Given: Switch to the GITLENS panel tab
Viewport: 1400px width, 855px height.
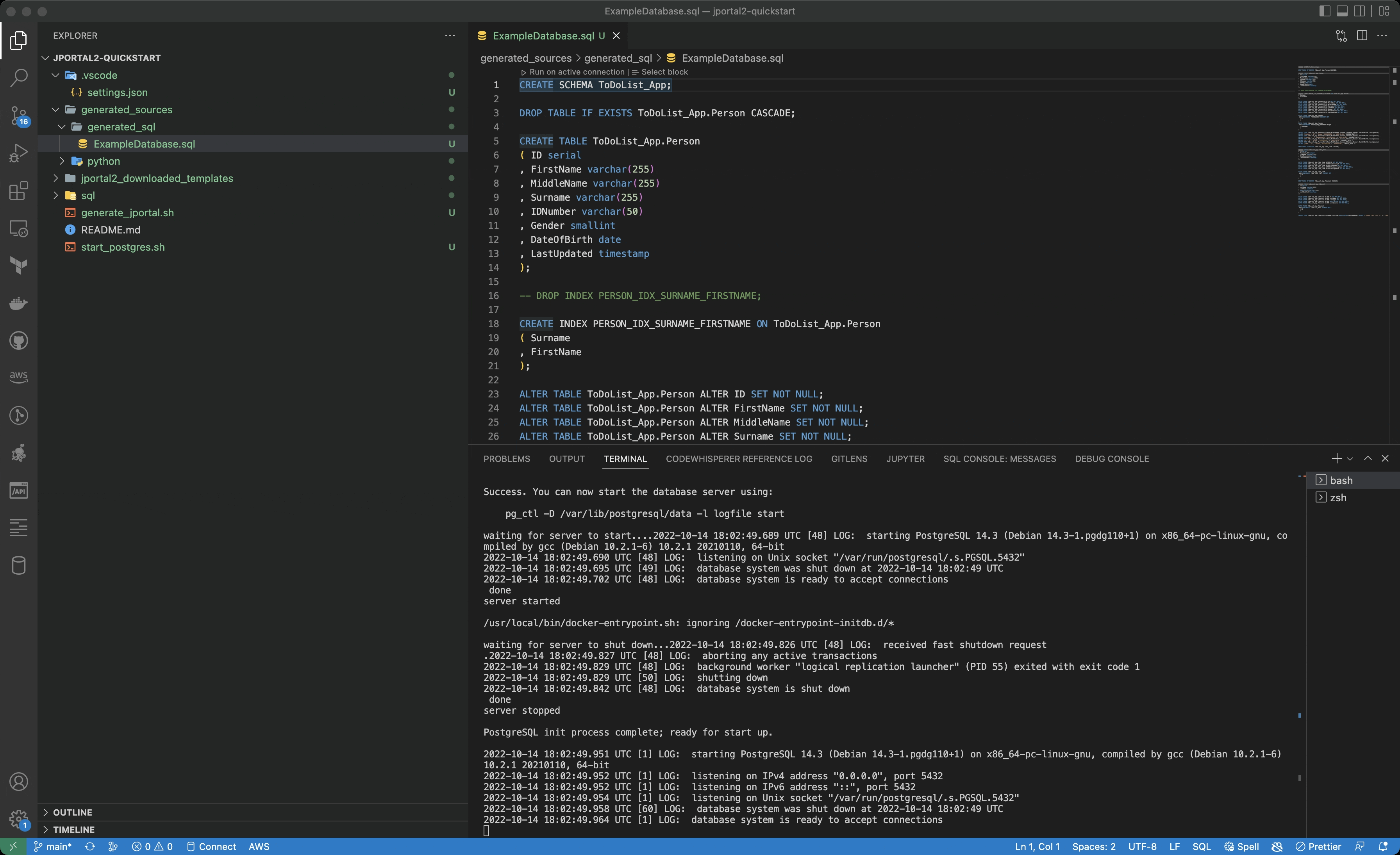Looking at the screenshot, I should click(849, 459).
